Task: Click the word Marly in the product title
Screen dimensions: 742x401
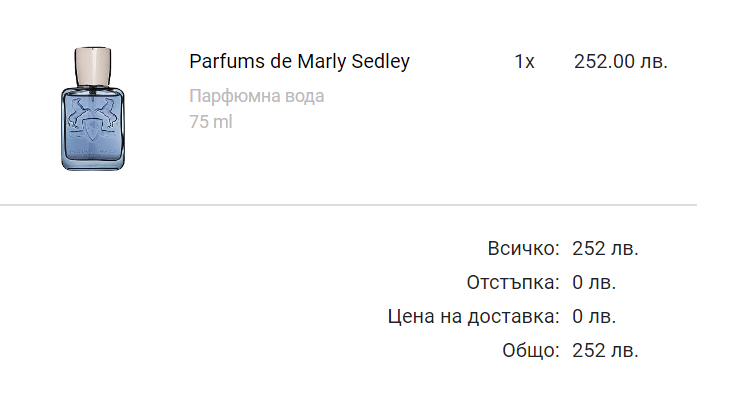Action: click(x=320, y=62)
